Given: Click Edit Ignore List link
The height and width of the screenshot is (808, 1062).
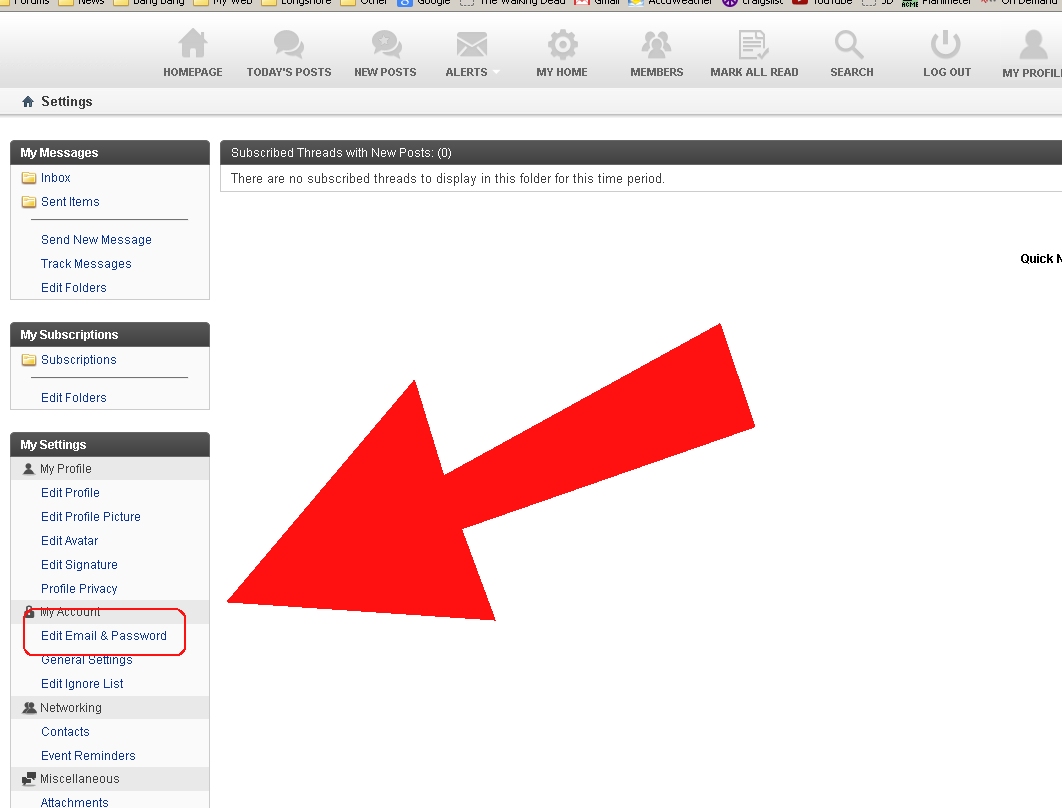Looking at the screenshot, I should [82, 684].
